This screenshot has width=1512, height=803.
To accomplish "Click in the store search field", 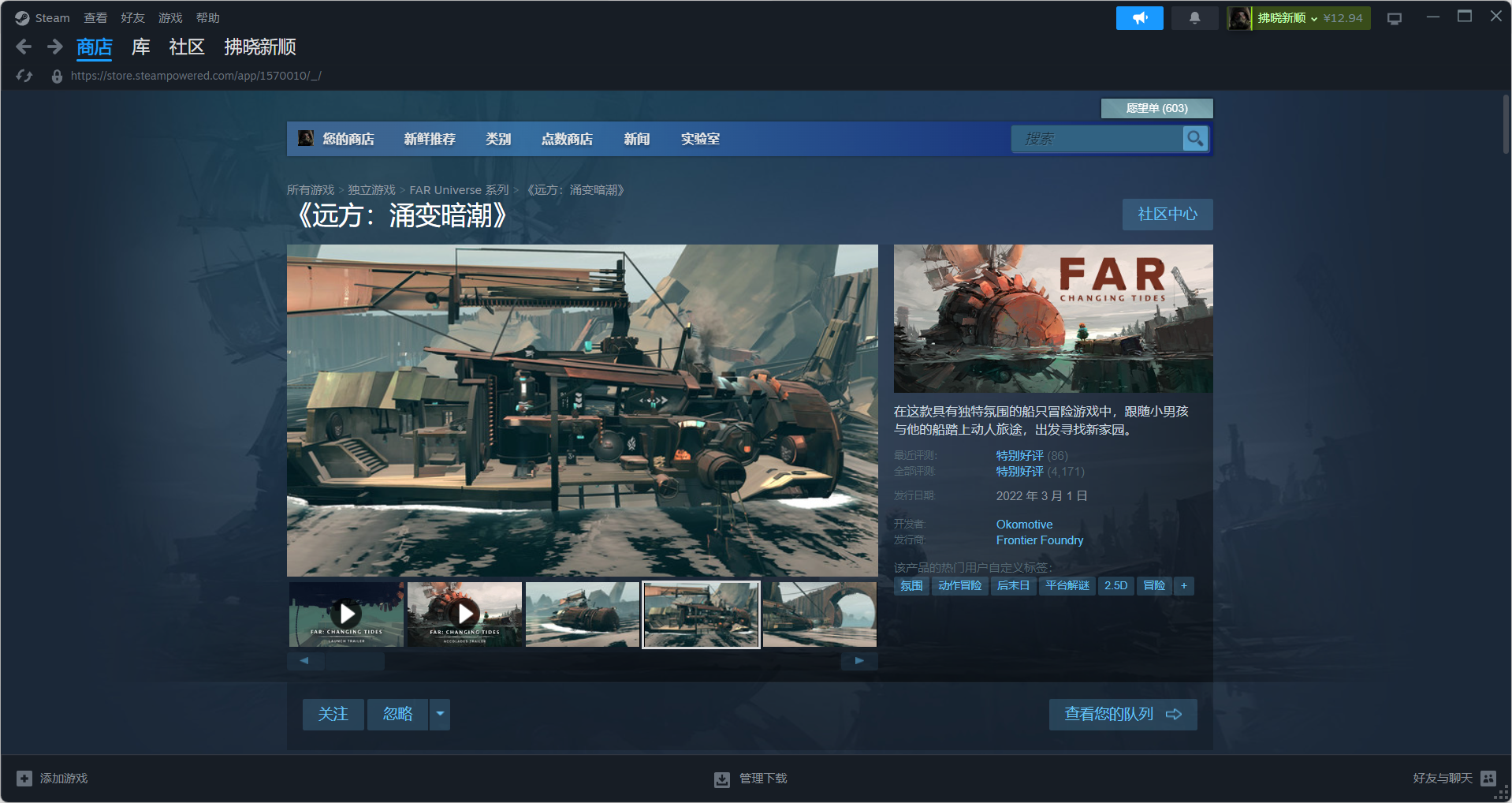I will point(1097,139).
